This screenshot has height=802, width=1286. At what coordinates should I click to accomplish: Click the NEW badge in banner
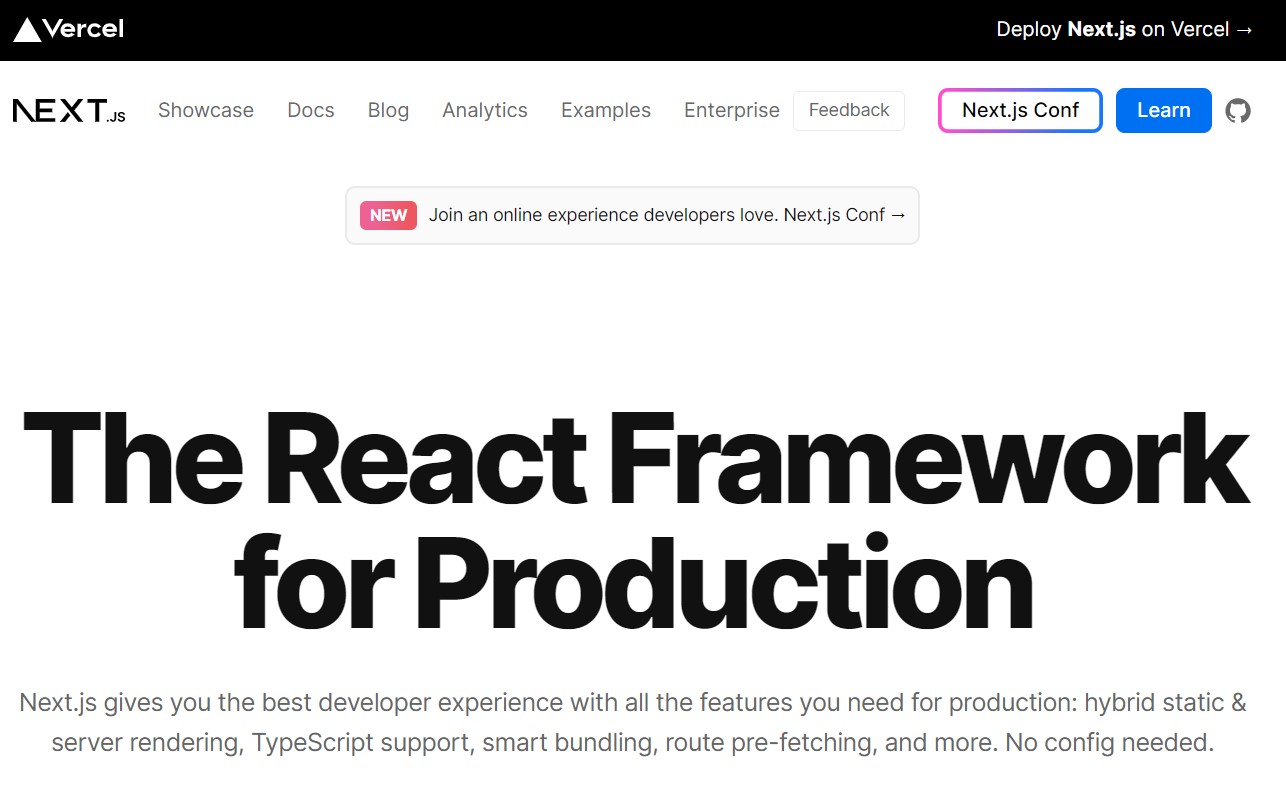pyautogui.click(x=388, y=215)
